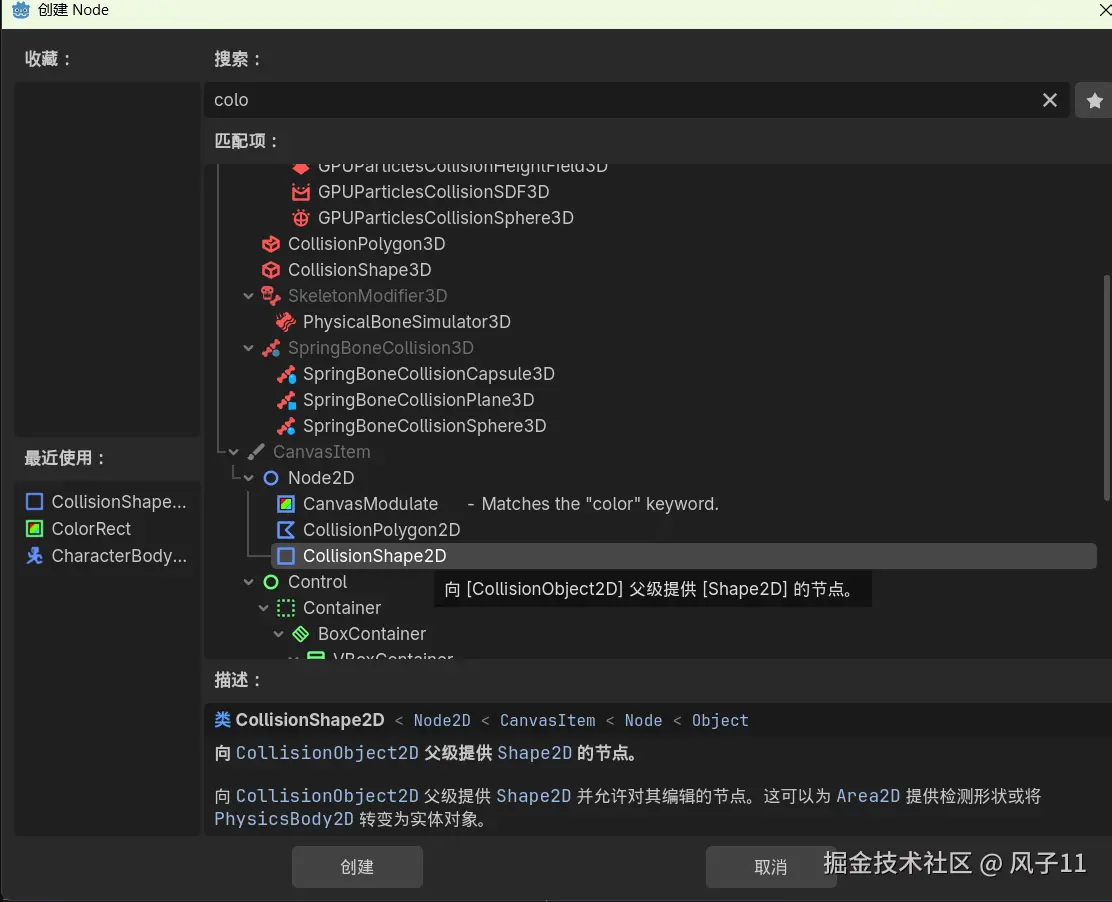Open first-line Shape2D link in description

tap(535, 753)
